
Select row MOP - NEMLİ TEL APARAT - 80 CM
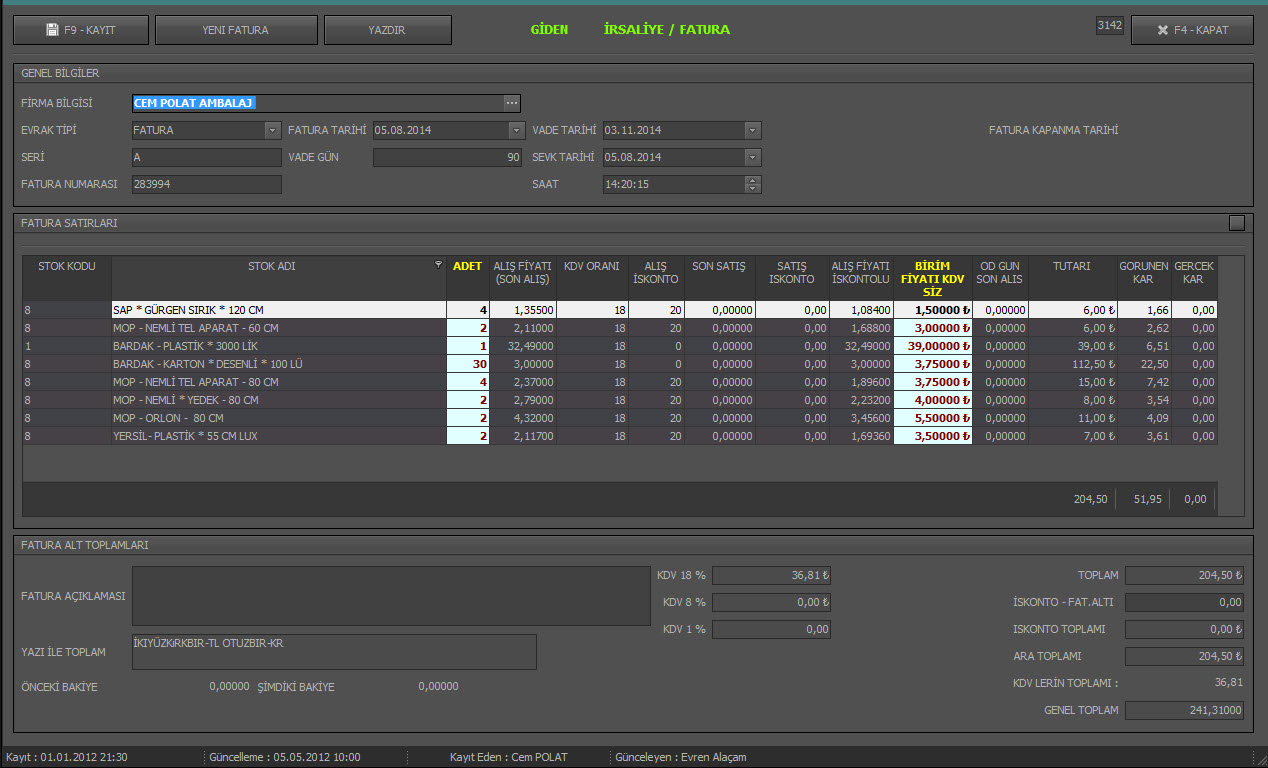[620, 382]
